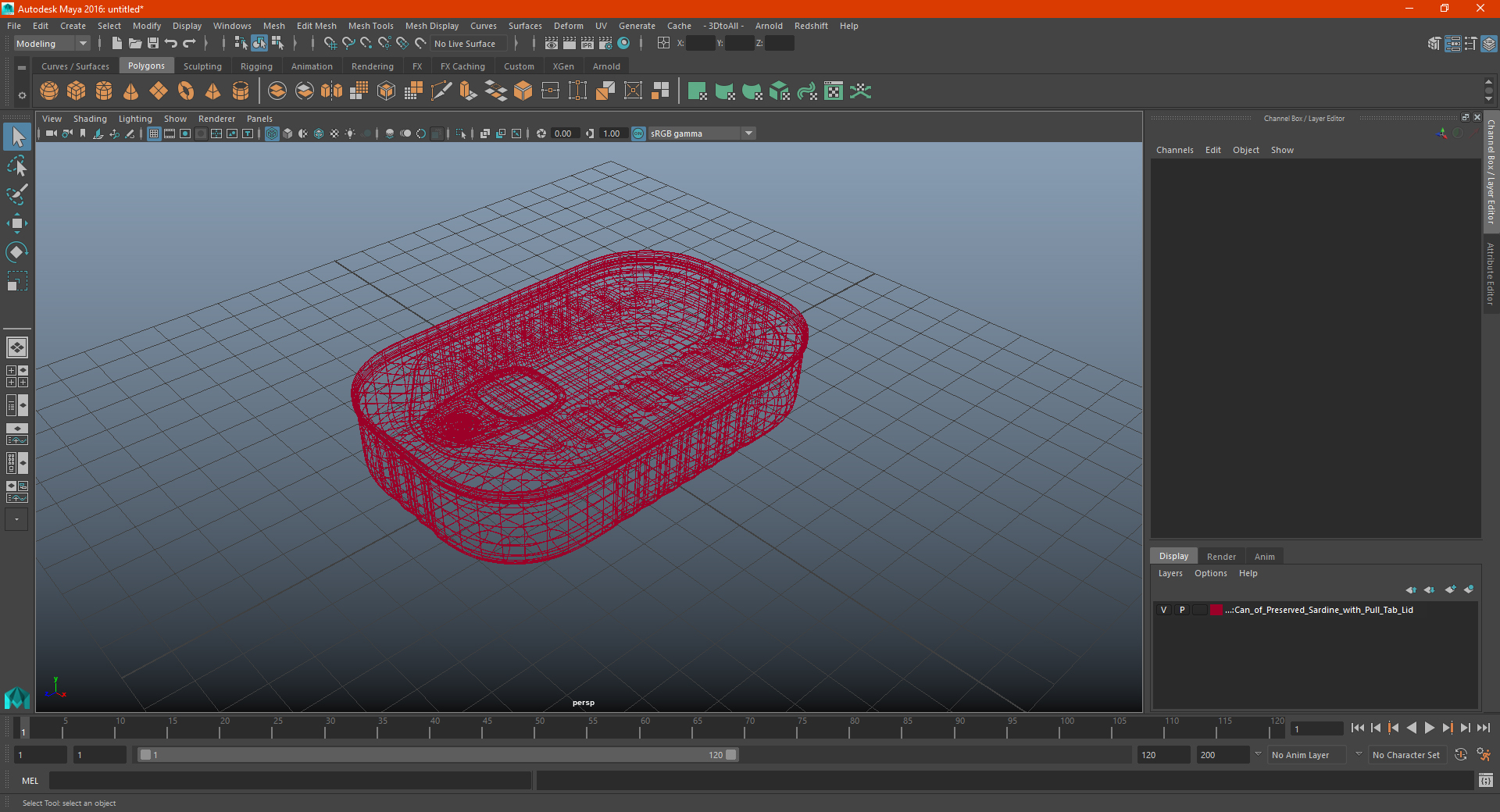1500x812 pixels.
Task: Save the scene with the disk icon
Action: point(153,44)
